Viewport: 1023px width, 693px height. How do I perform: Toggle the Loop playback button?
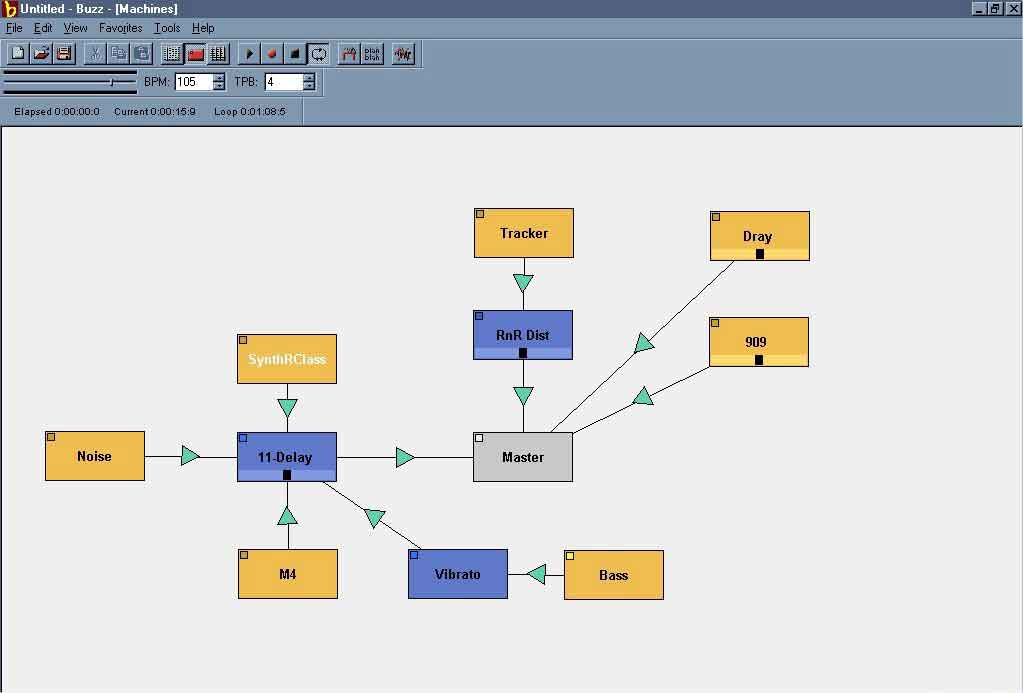click(318, 53)
